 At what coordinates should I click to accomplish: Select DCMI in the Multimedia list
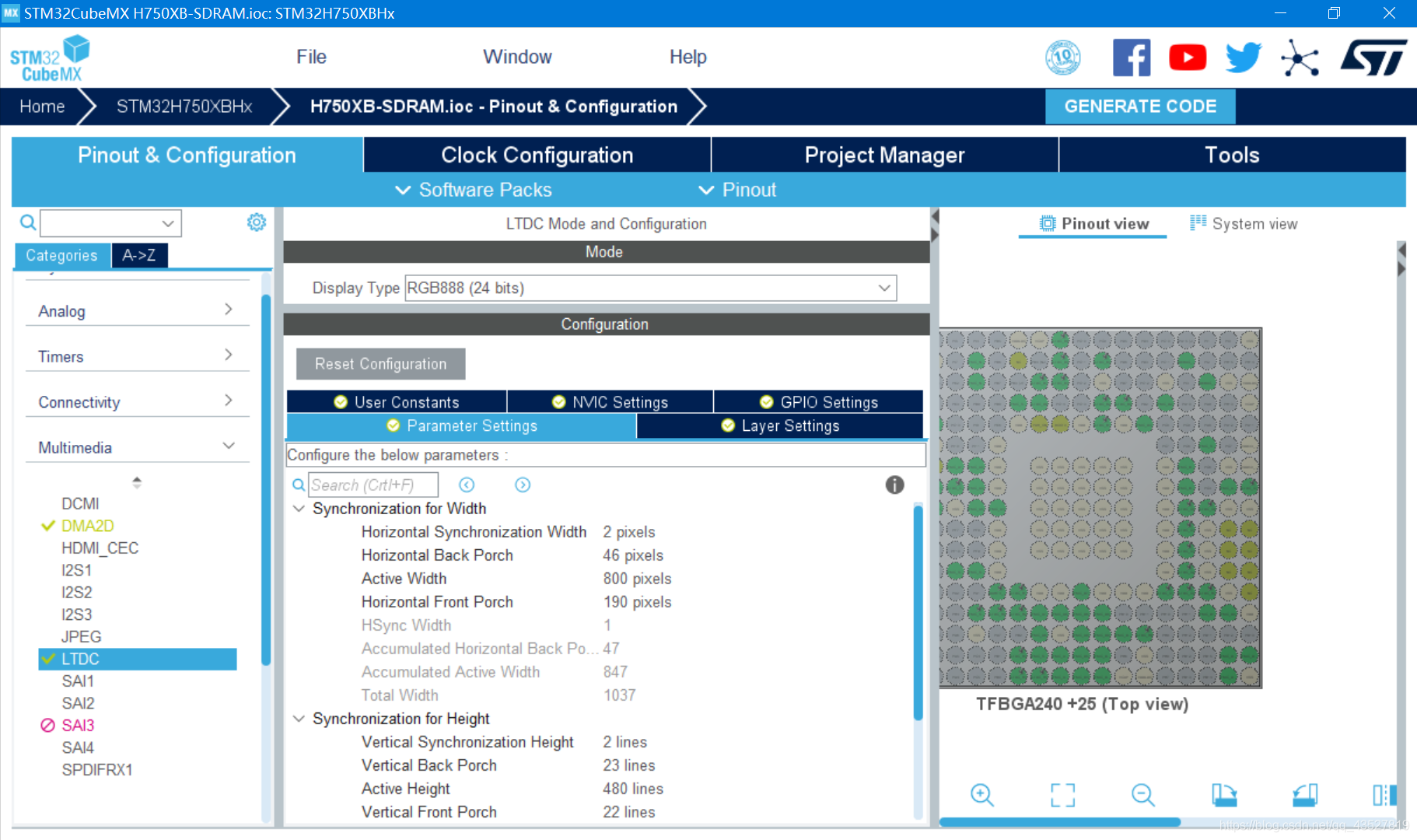tap(80, 504)
